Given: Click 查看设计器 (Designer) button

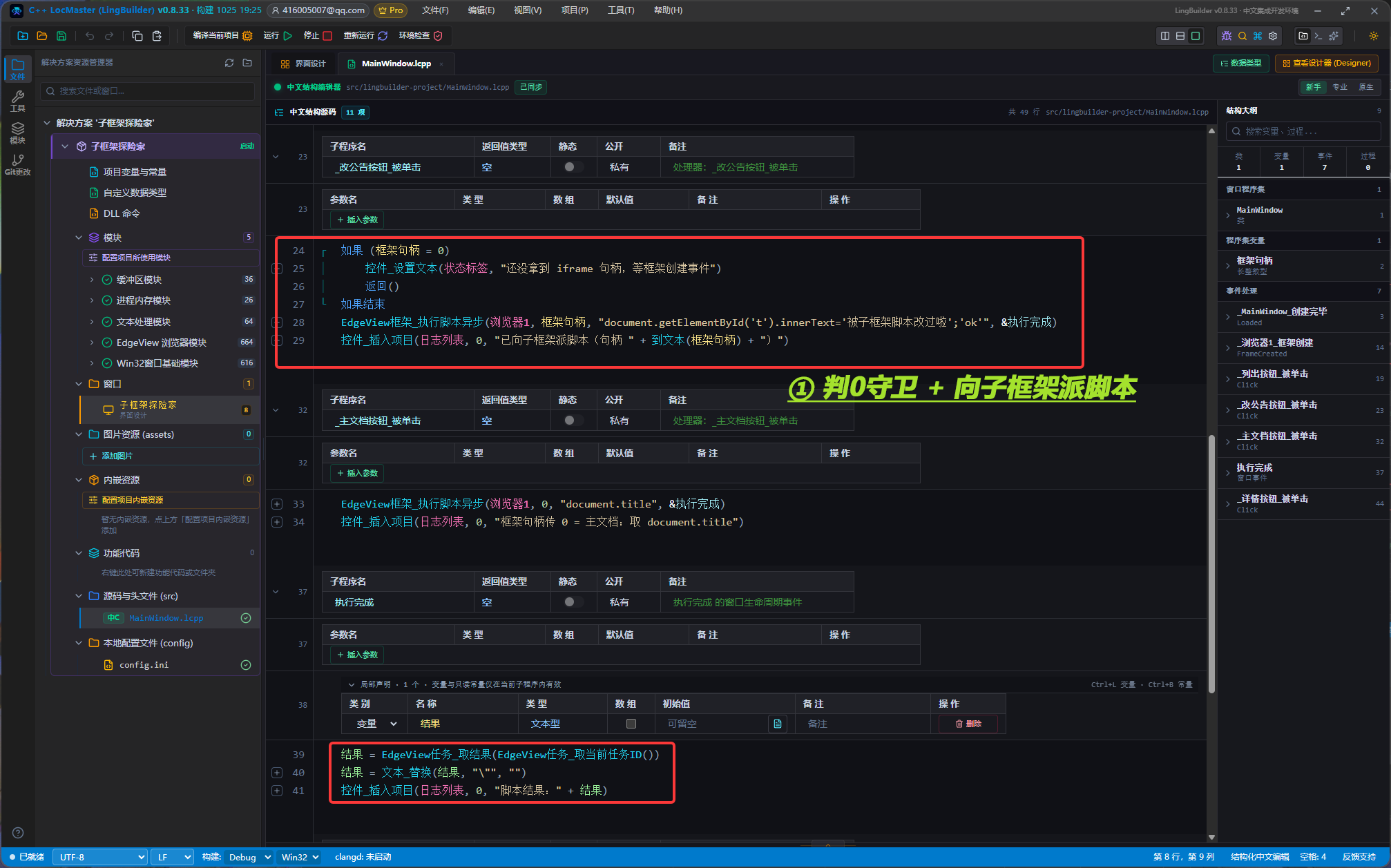Looking at the screenshot, I should pyautogui.click(x=1327, y=64).
